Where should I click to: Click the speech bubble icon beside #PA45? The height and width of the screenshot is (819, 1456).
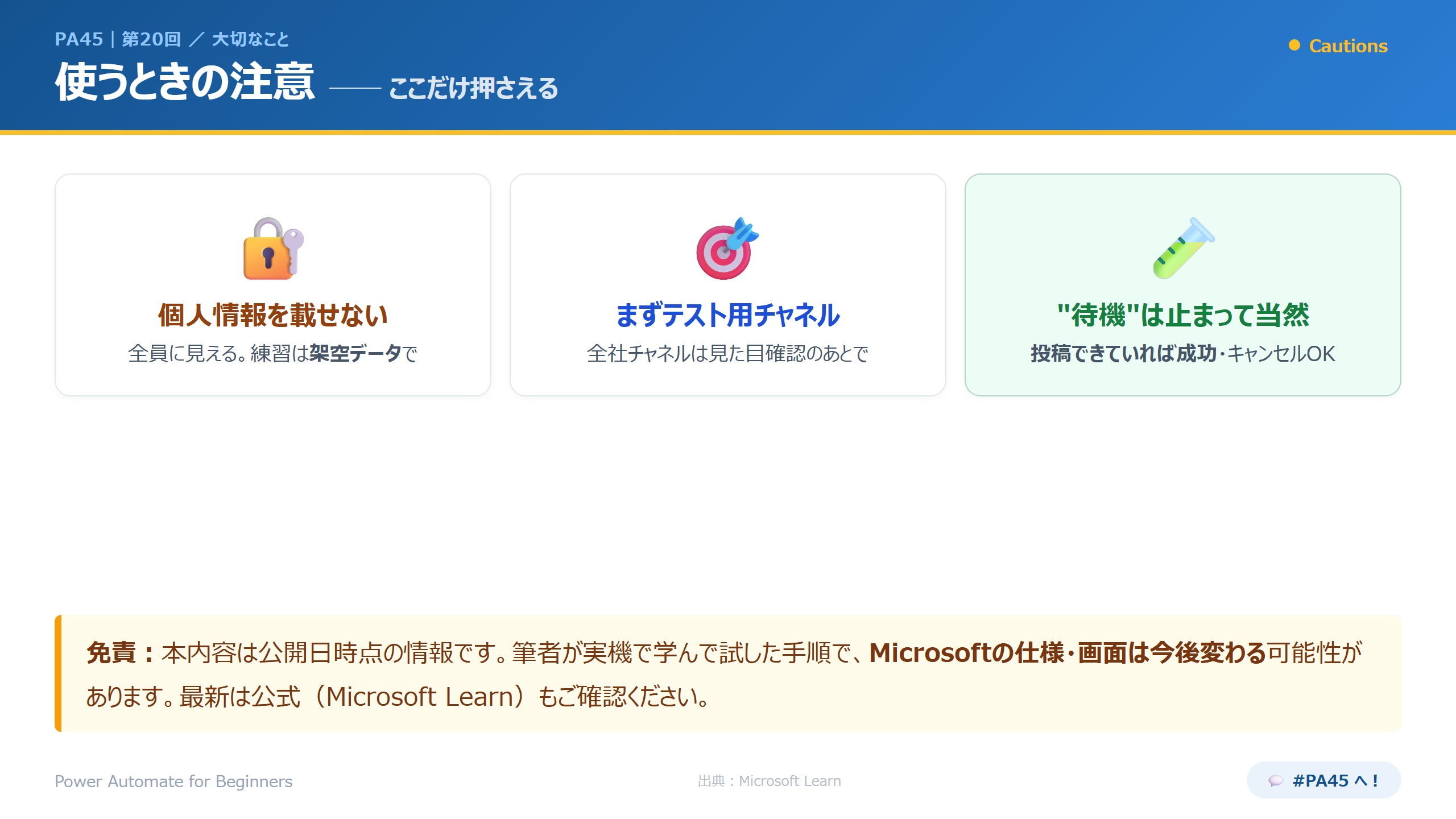click(1276, 781)
